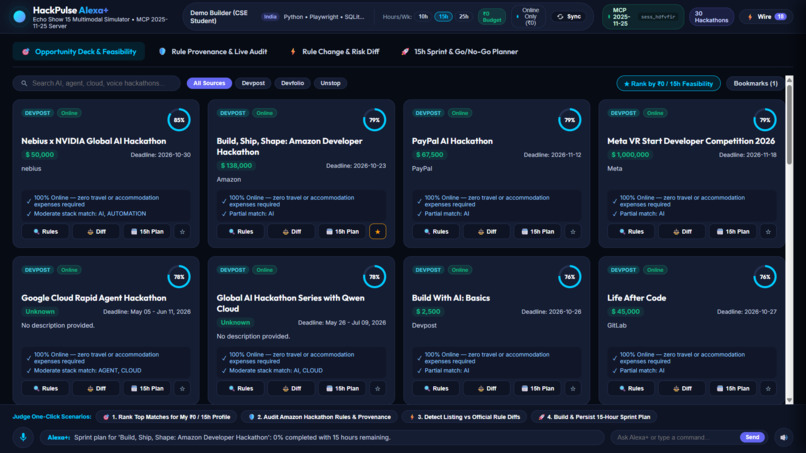Click the speaker volume icon
Image resolution: width=806 pixels, height=453 pixels.
coord(783,437)
